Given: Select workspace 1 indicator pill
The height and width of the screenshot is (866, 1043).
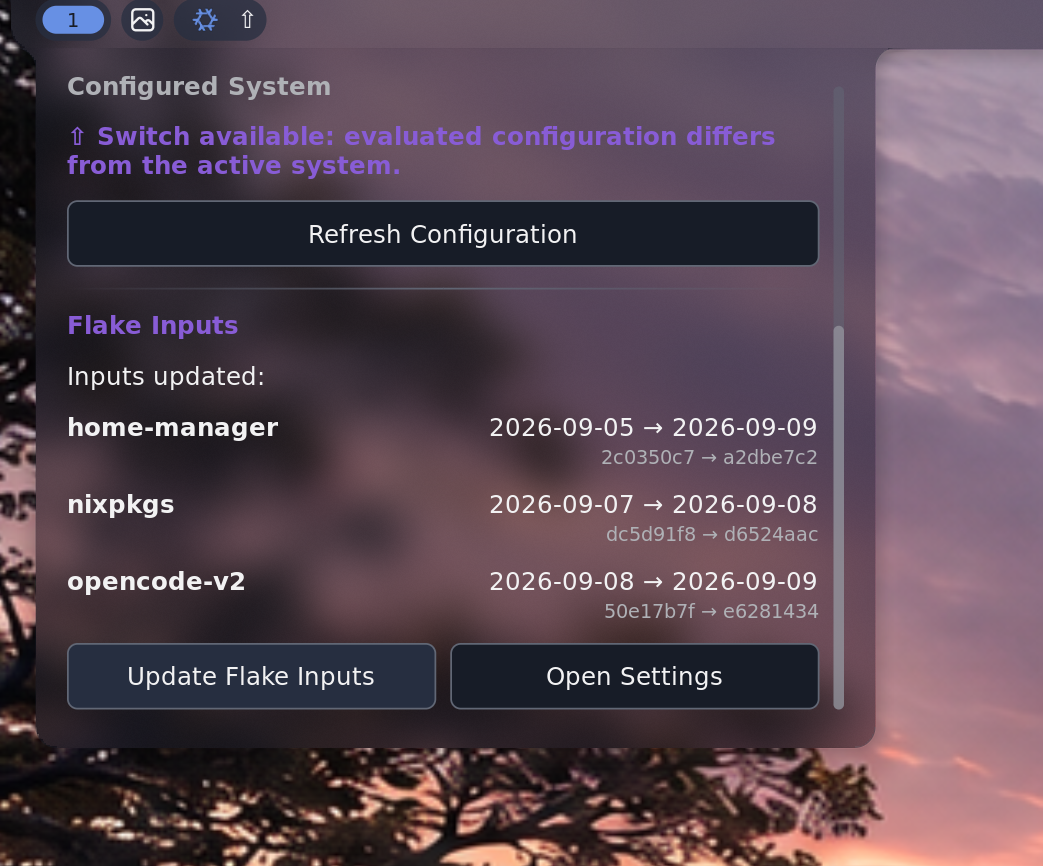Looking at the screenshot, I should pyautogui.click(x=73, y=20).
